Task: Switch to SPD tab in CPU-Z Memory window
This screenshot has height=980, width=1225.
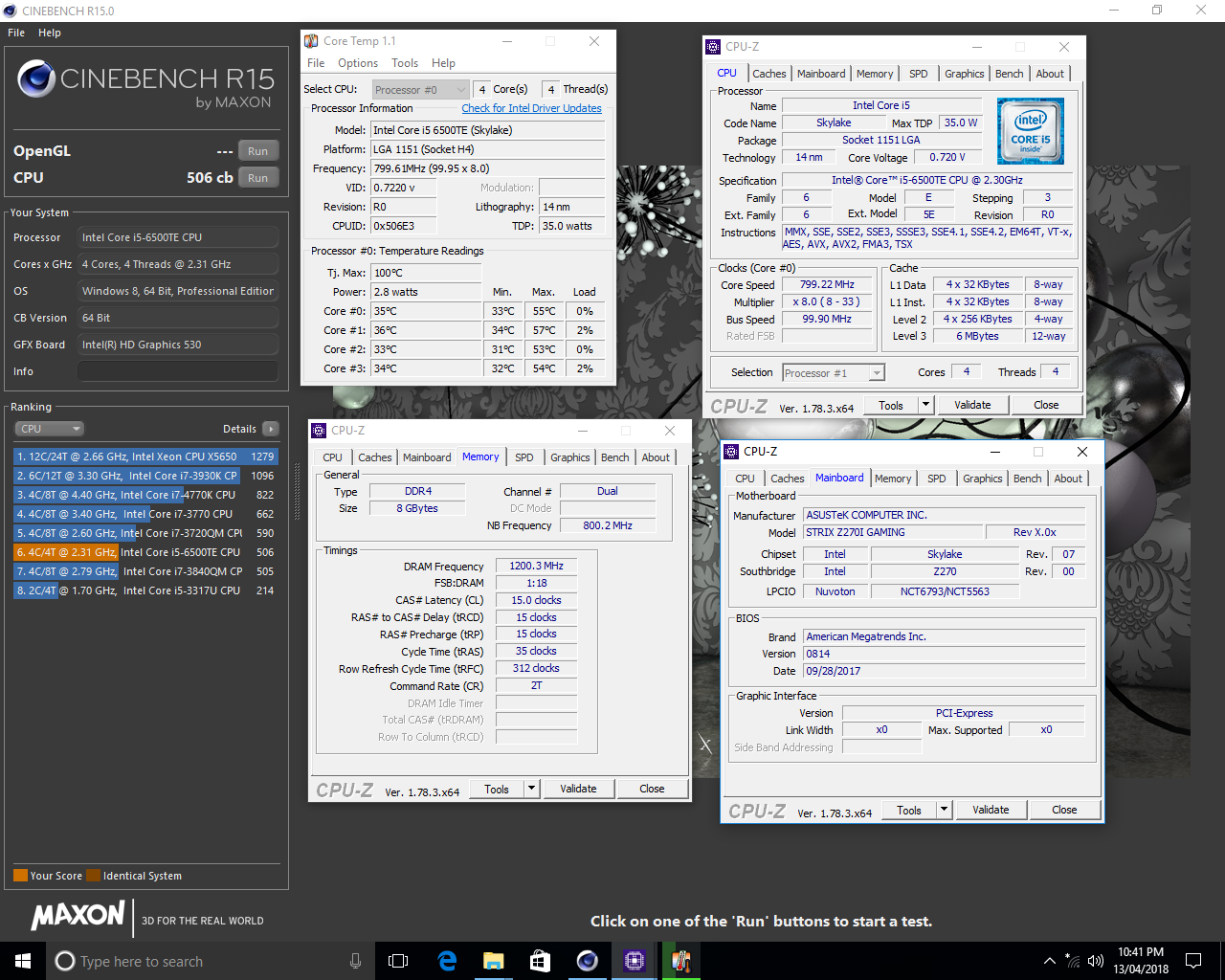Action: pyautogui.click(x=524, y=457)
